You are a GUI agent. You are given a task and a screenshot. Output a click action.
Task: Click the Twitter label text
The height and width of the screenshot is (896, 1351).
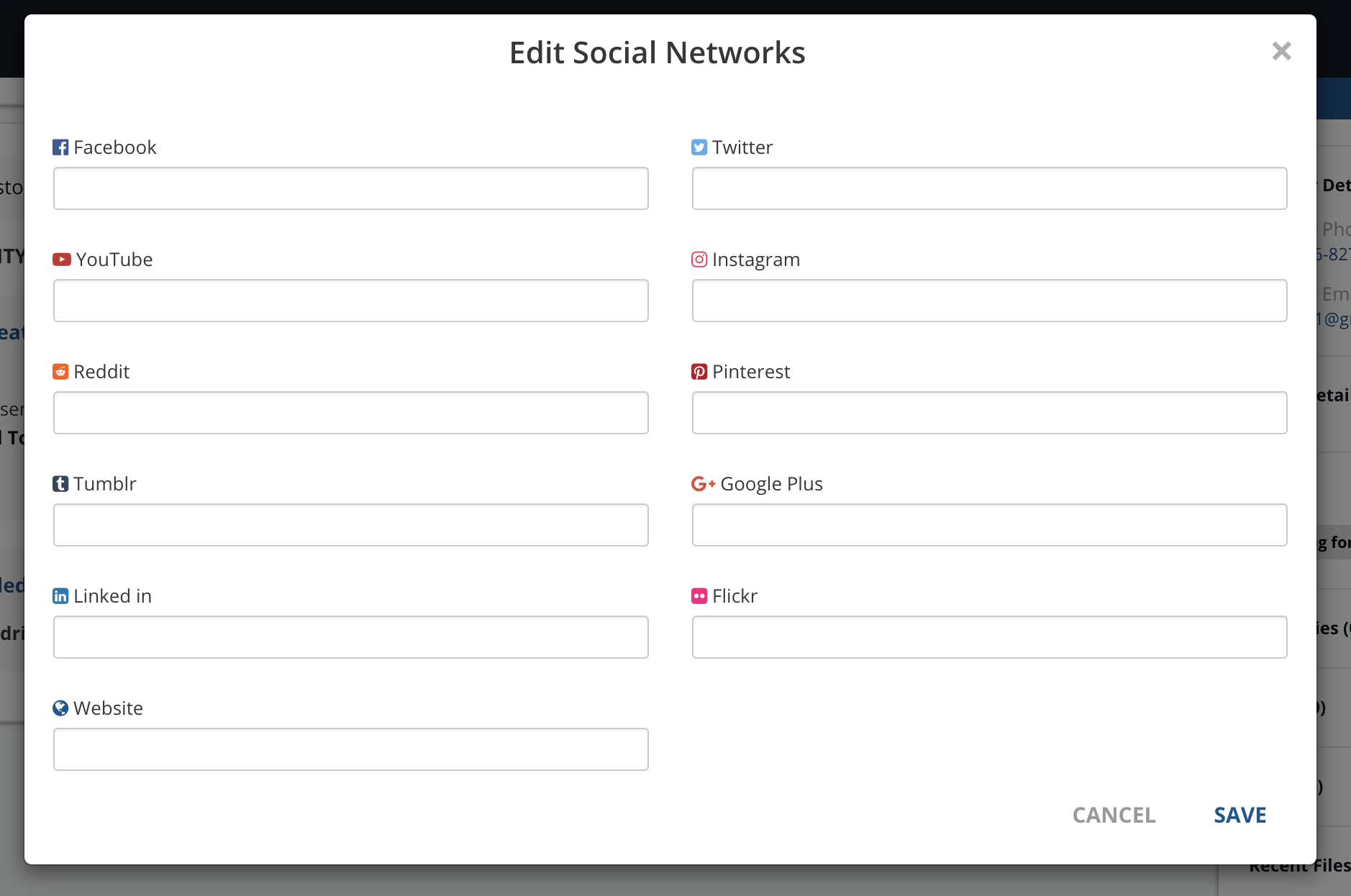[x=742, y=147]
